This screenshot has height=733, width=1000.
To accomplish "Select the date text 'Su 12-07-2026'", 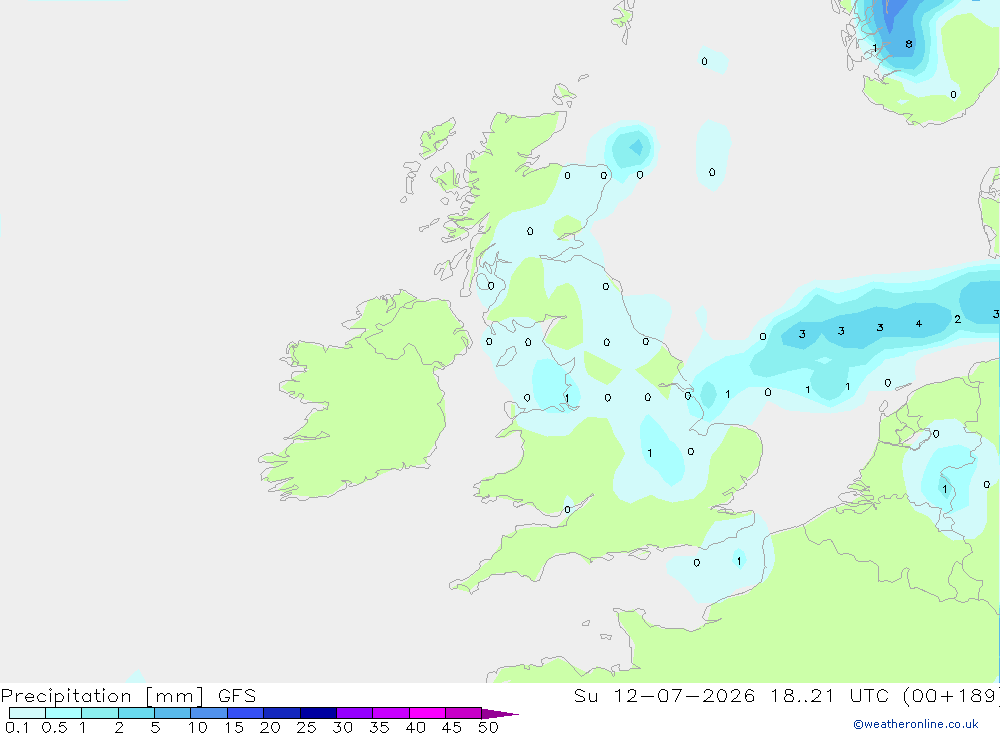I will click(664, 695).
